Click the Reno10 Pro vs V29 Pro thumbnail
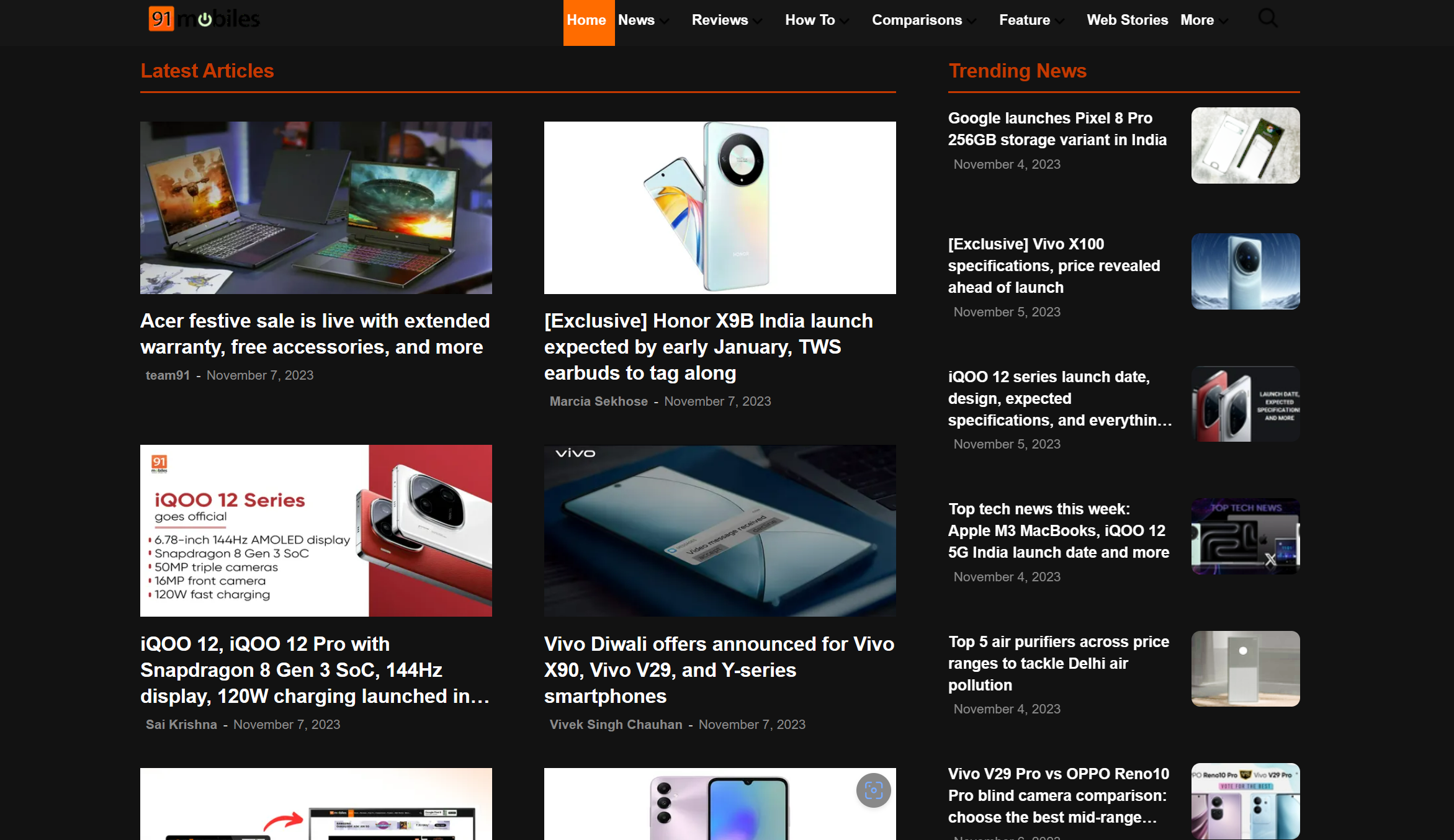 (1245, 801)
